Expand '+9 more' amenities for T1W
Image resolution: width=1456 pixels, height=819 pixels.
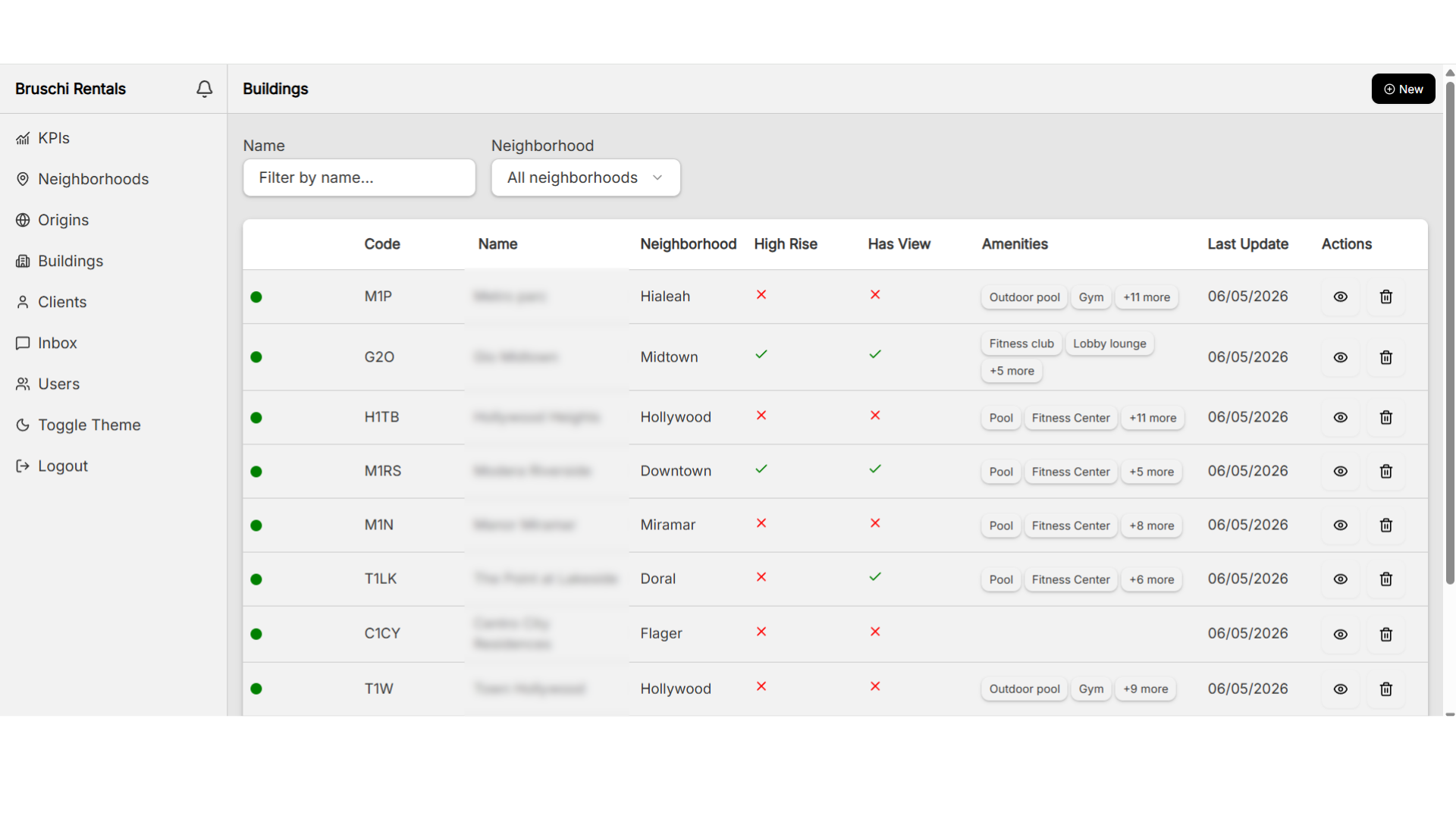[x=1145, y=689]
